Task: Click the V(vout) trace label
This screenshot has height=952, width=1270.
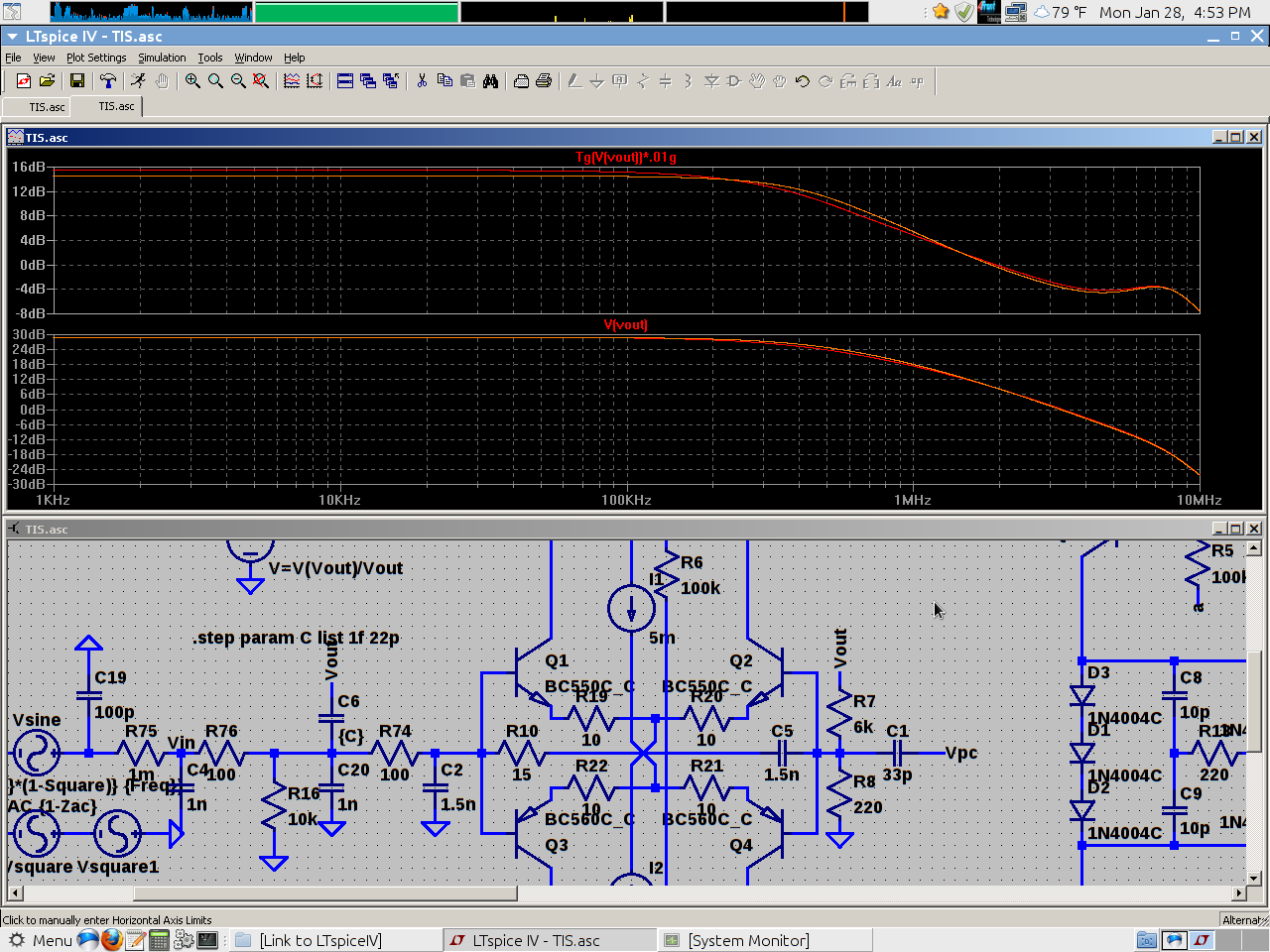Action: (x=625, y=324)
